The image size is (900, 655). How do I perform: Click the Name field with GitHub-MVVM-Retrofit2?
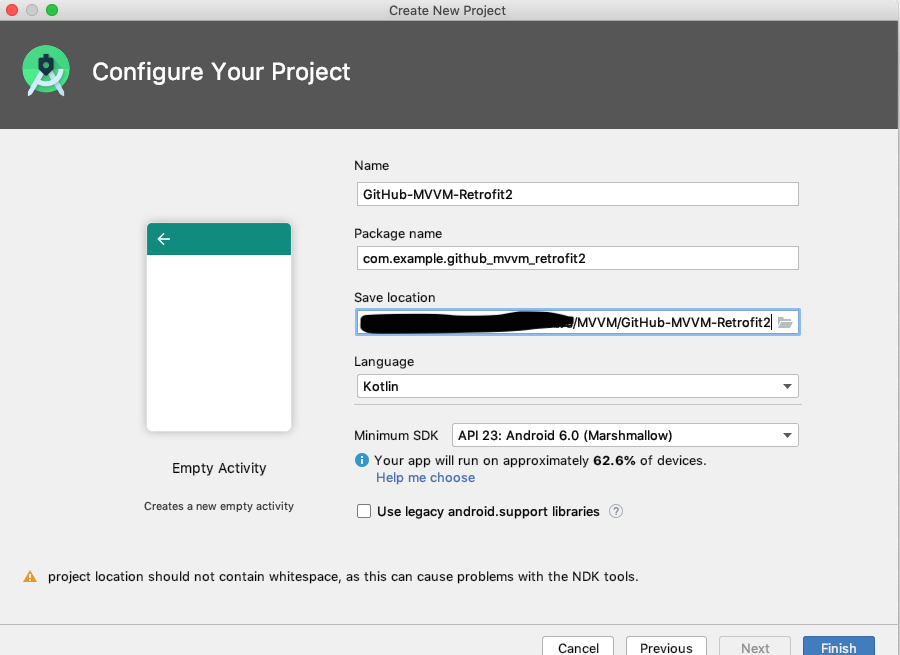577,194
